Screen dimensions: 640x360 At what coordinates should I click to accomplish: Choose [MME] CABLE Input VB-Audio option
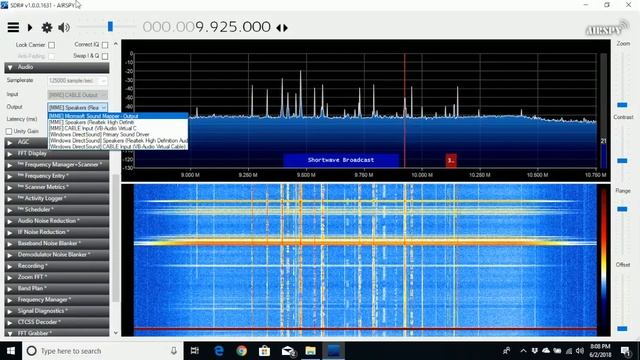point(118,128)
